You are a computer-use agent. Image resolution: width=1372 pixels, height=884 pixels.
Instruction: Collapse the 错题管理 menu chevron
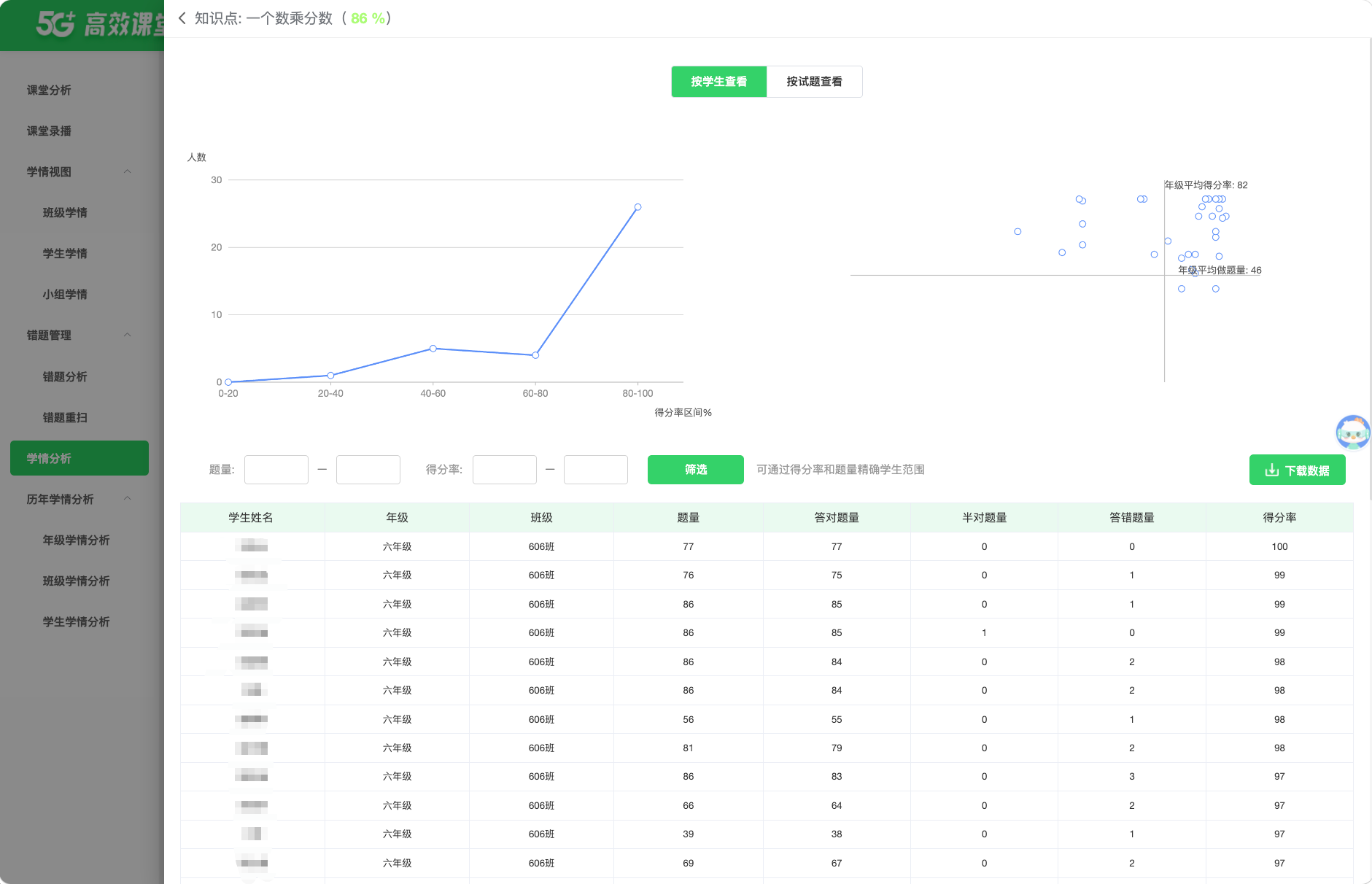[128, 335]
